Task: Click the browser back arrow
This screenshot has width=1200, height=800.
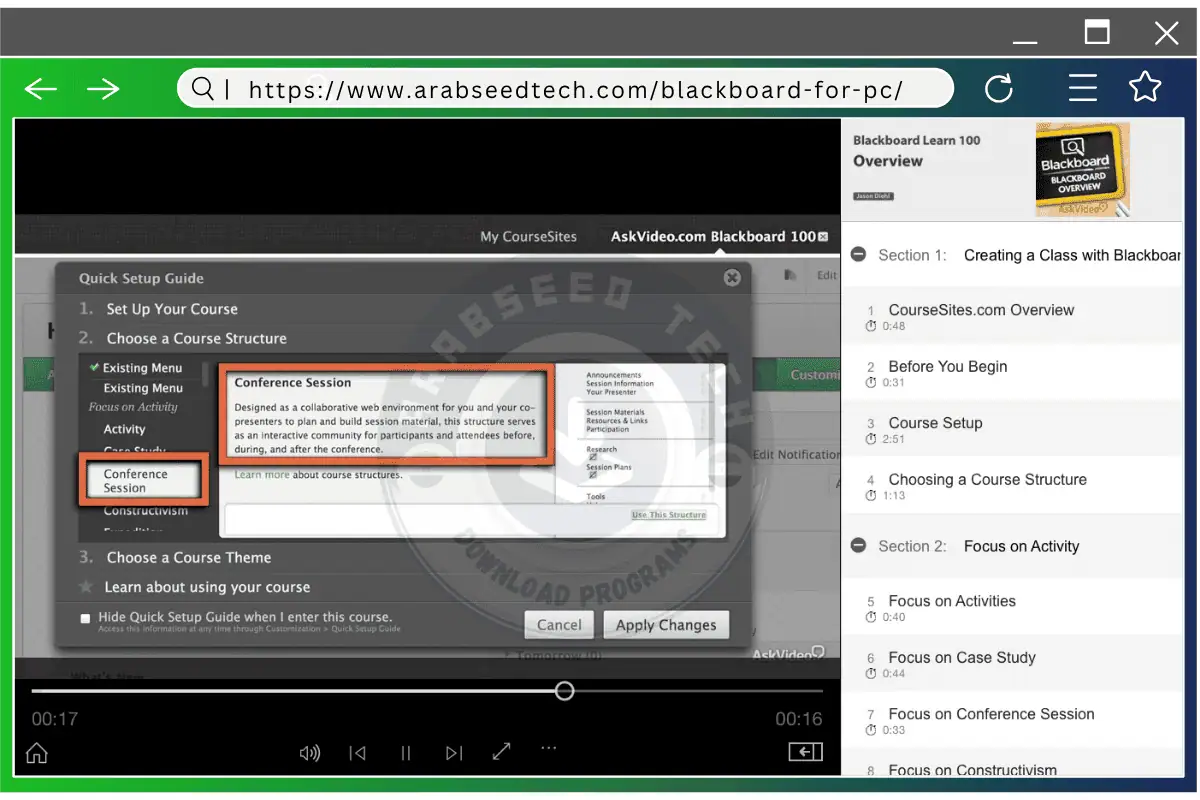Action: point(41,89)
